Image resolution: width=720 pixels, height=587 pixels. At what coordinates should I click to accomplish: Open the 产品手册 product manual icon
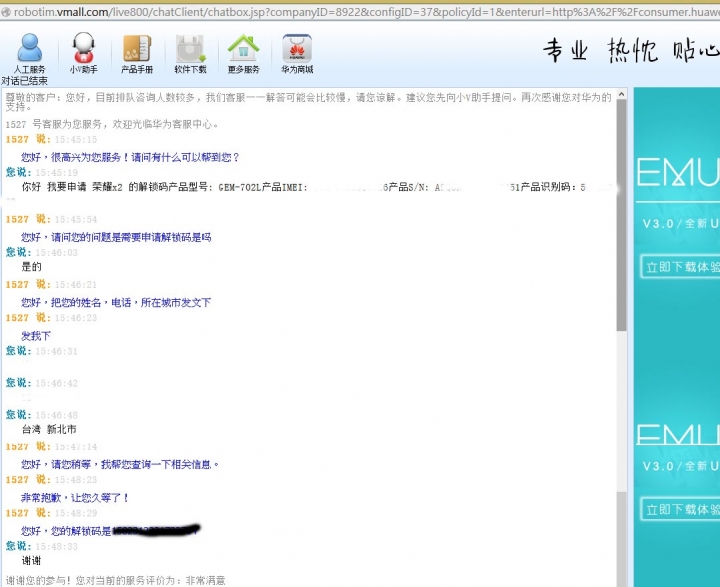pos(137,54)
